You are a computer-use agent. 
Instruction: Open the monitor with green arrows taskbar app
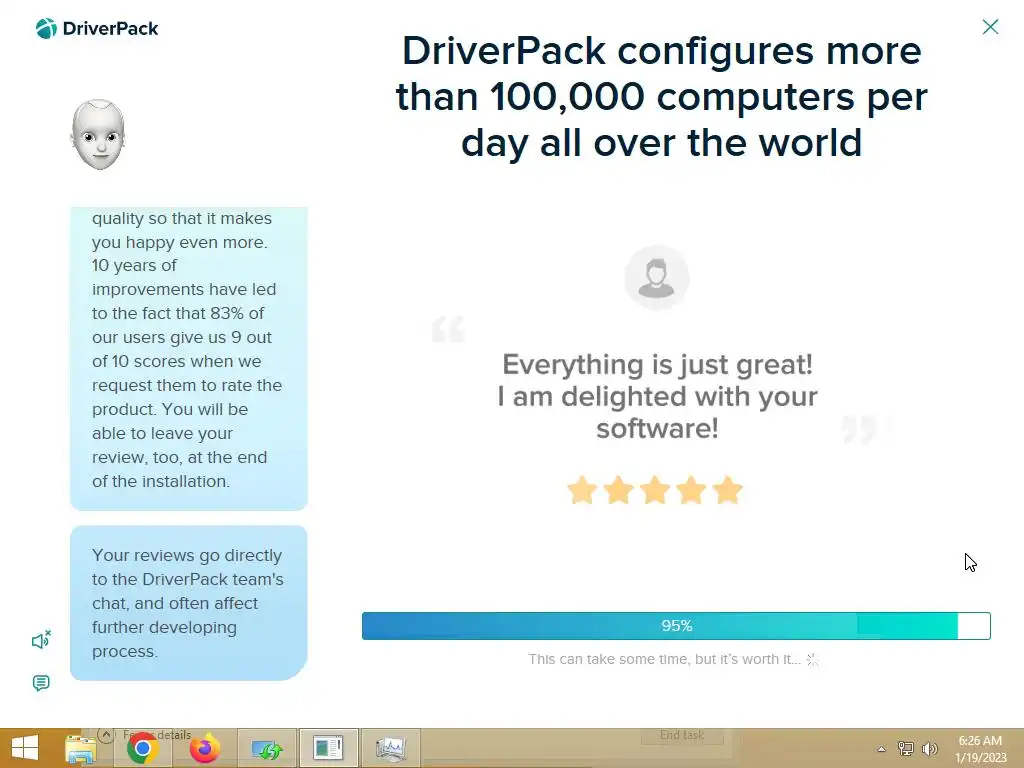[x=266, y=750]
